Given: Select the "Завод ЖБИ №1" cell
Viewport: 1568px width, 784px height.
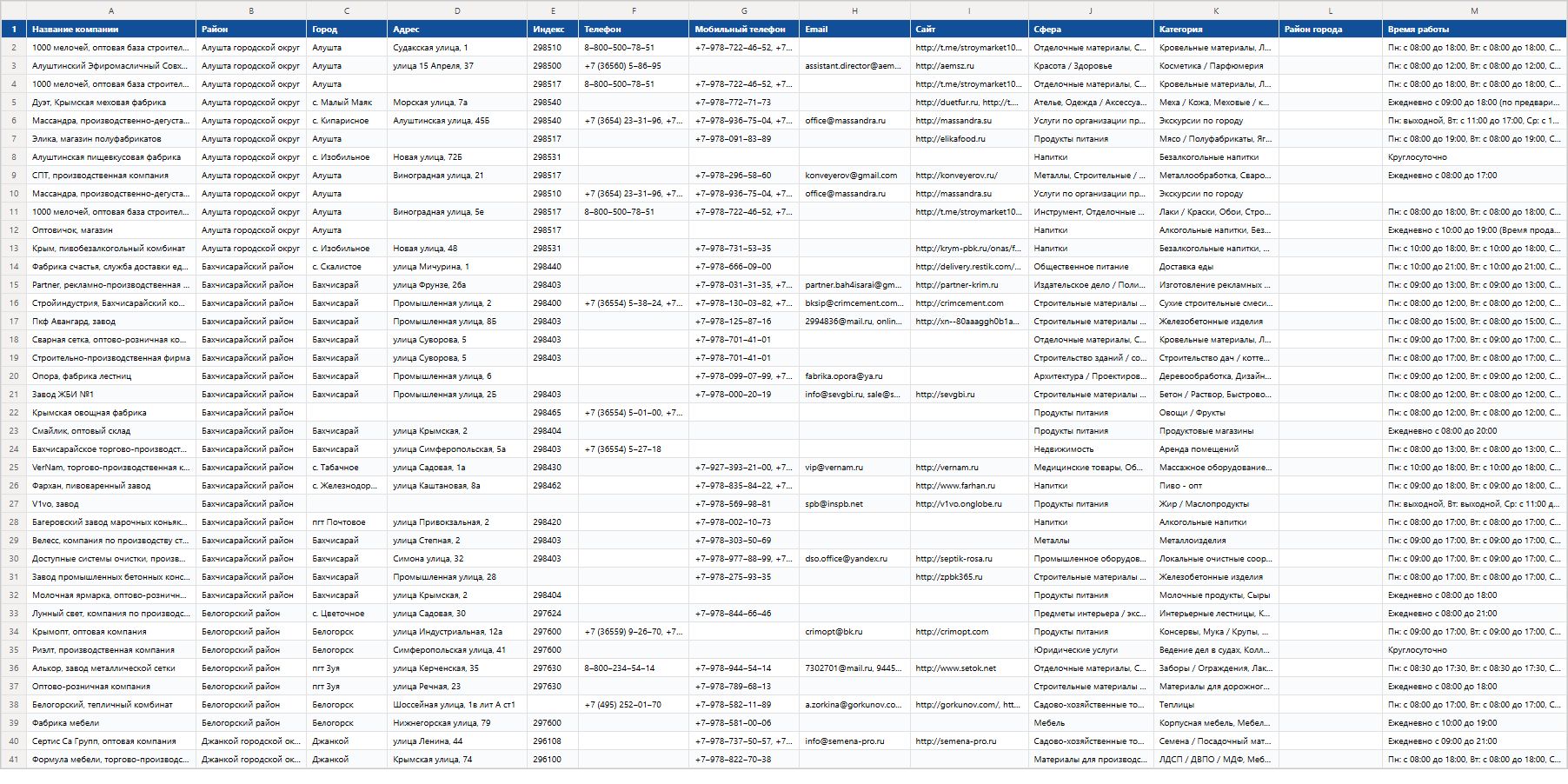Looking at the screenshot, I should coord(111,395).
